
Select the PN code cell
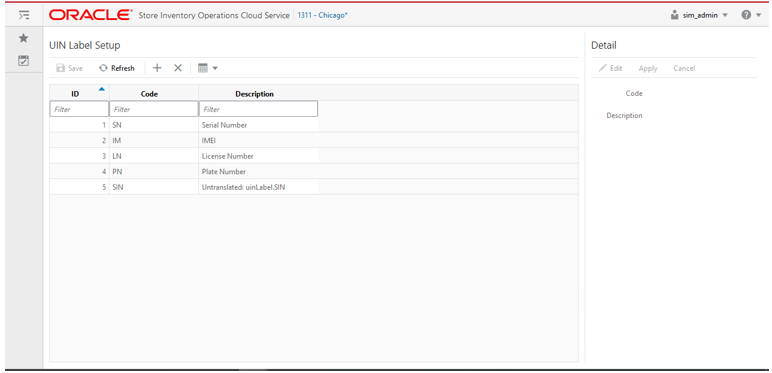point(154,171)
